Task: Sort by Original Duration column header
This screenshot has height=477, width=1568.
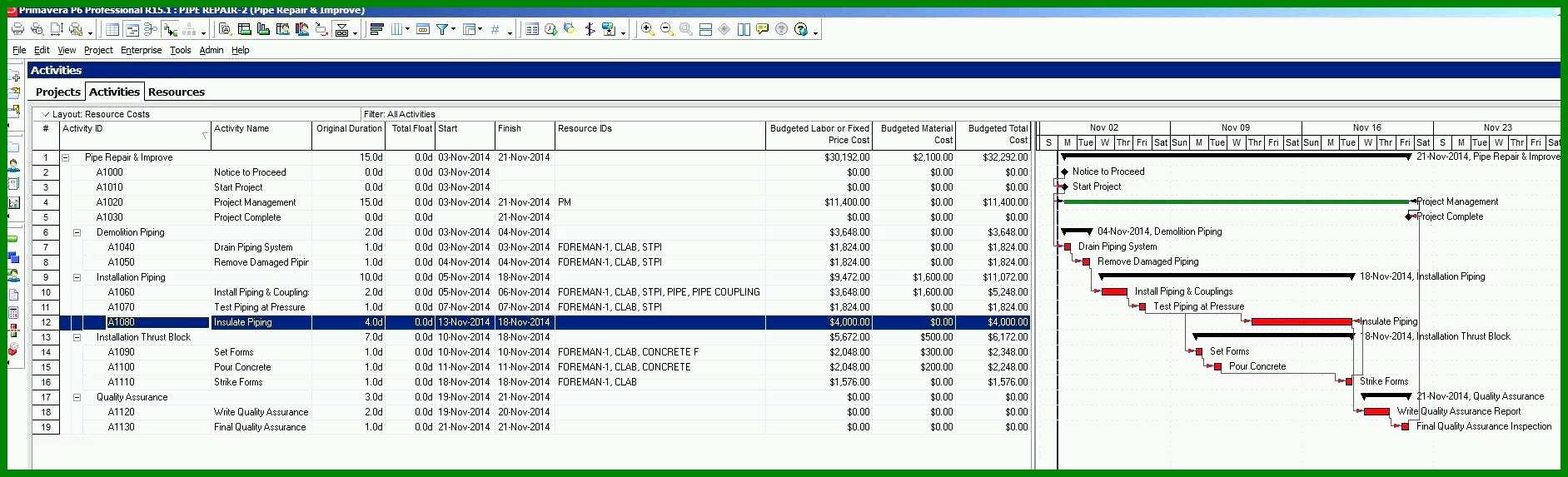Action: point(349,135)
